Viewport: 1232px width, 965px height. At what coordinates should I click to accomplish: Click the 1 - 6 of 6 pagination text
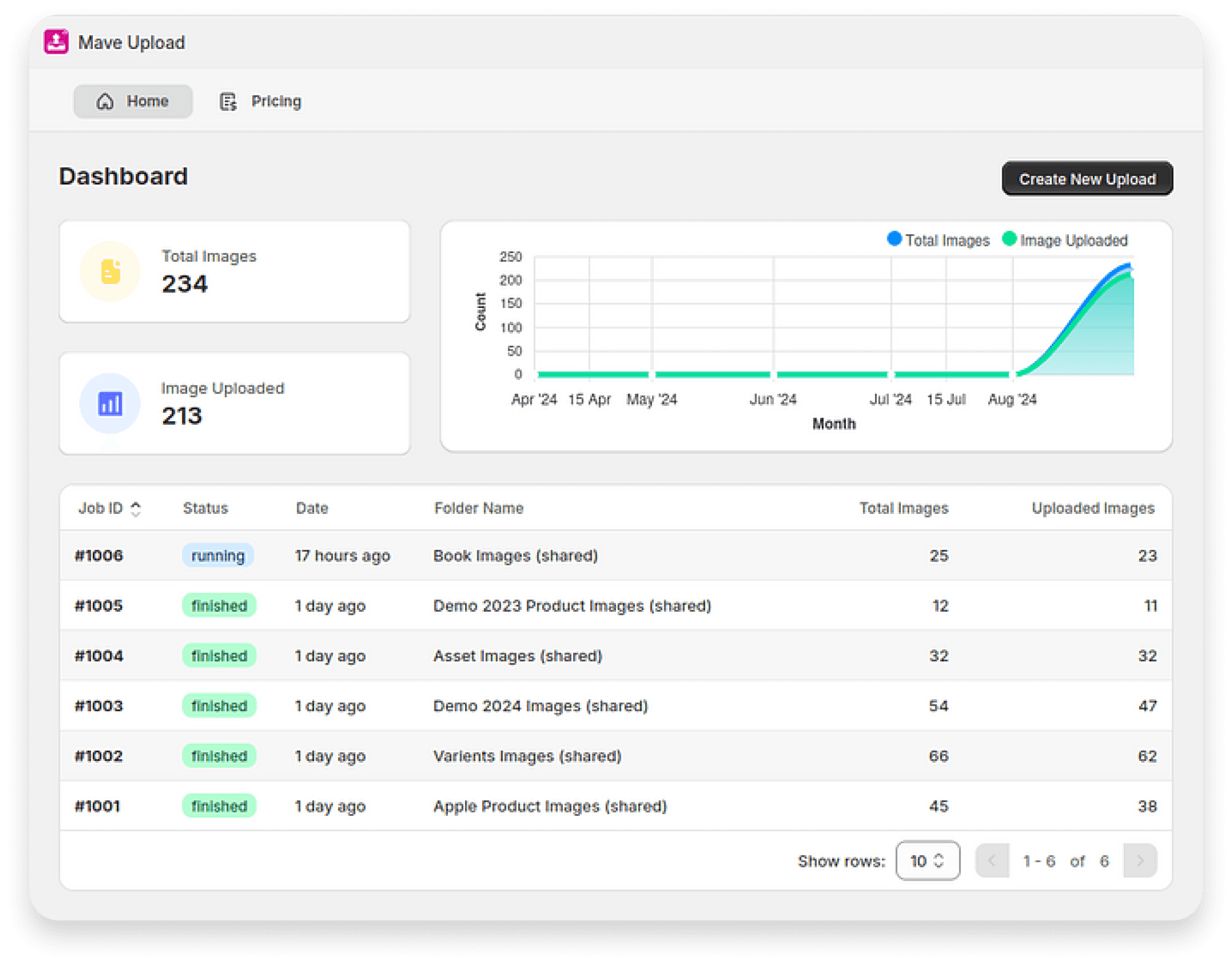tap(1066, 861)
